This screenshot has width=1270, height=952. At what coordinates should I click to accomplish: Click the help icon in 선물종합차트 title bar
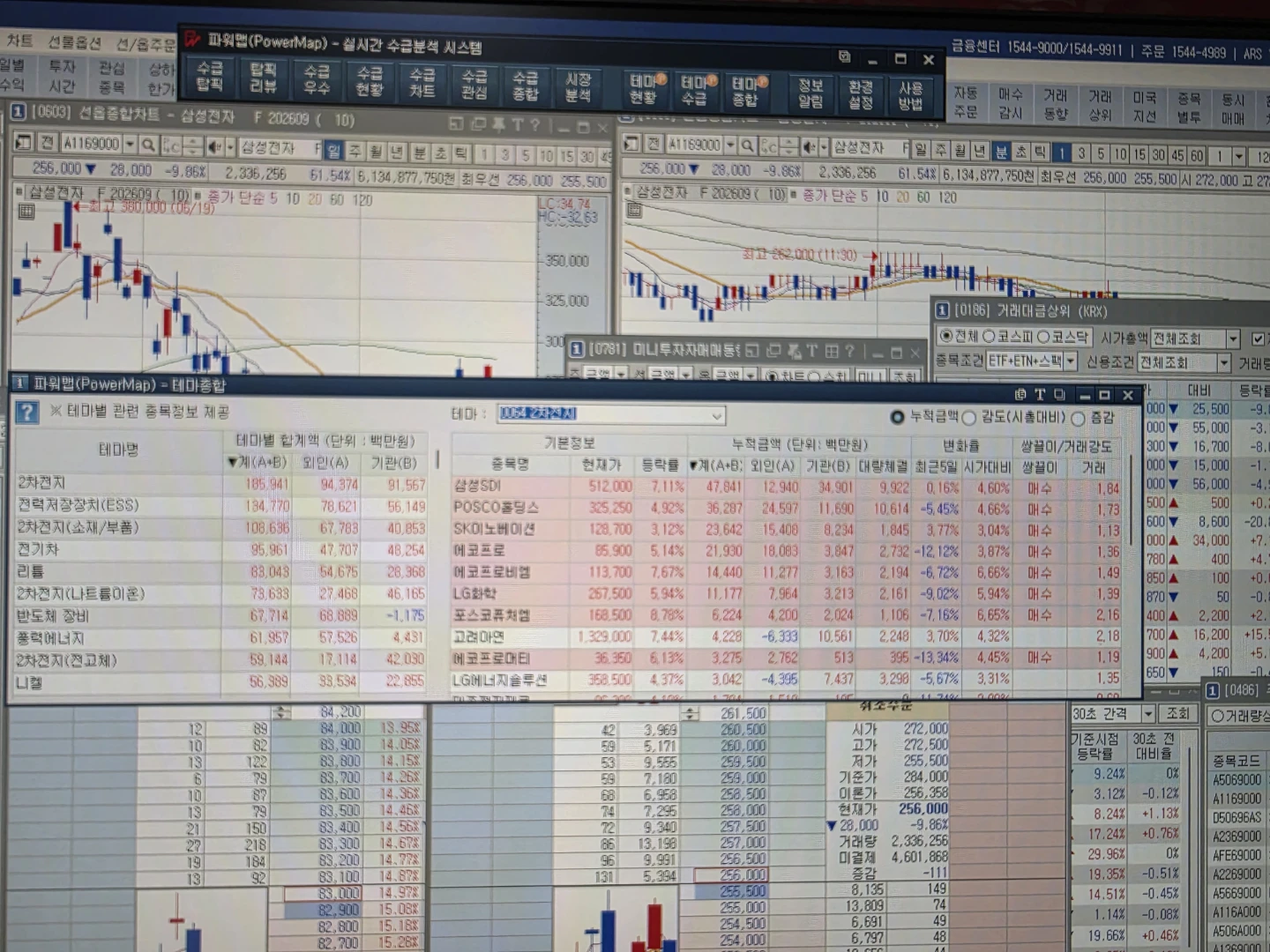point(534,125)
